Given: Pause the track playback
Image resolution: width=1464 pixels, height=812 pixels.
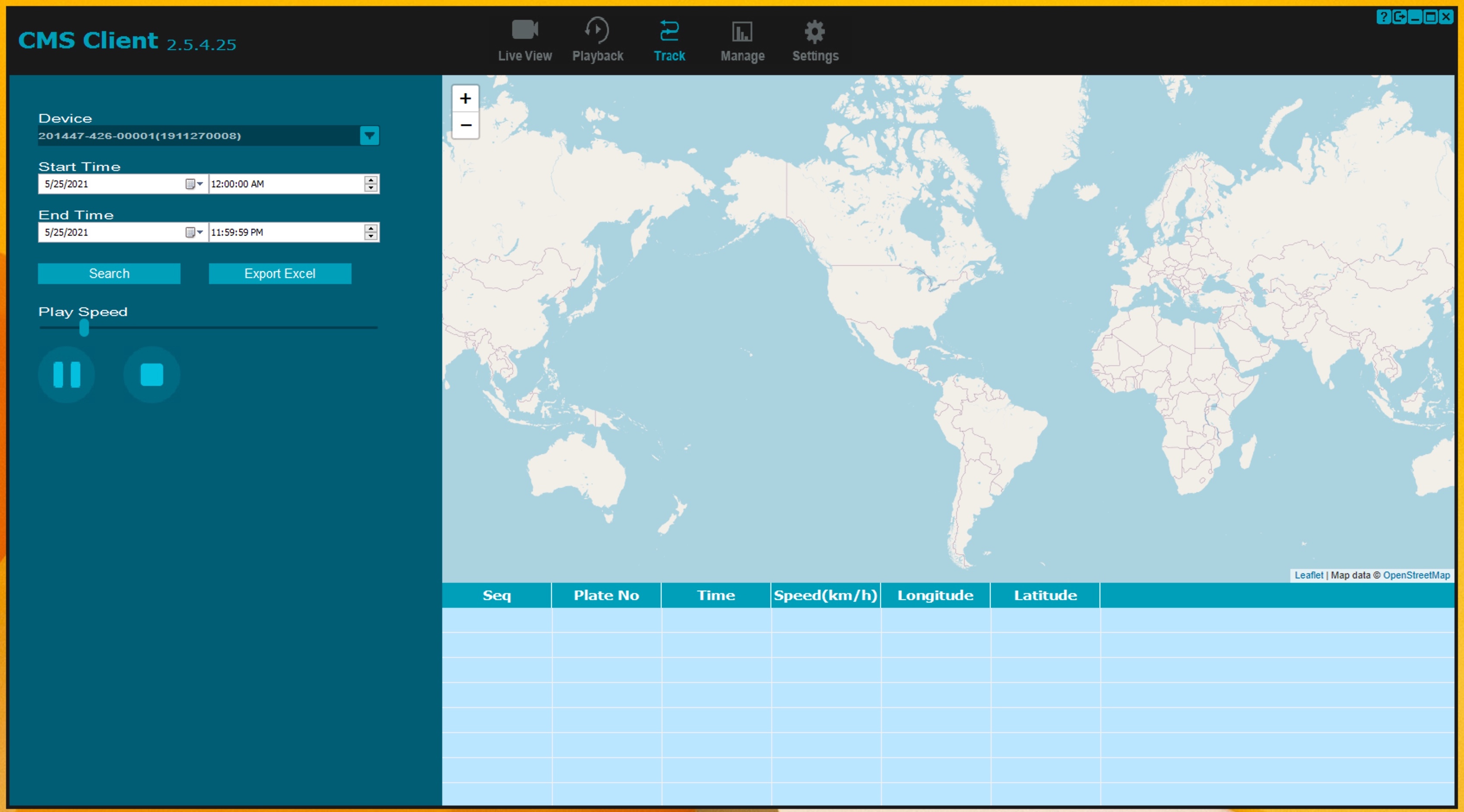Looking at the screenshot, I should 67,374.
